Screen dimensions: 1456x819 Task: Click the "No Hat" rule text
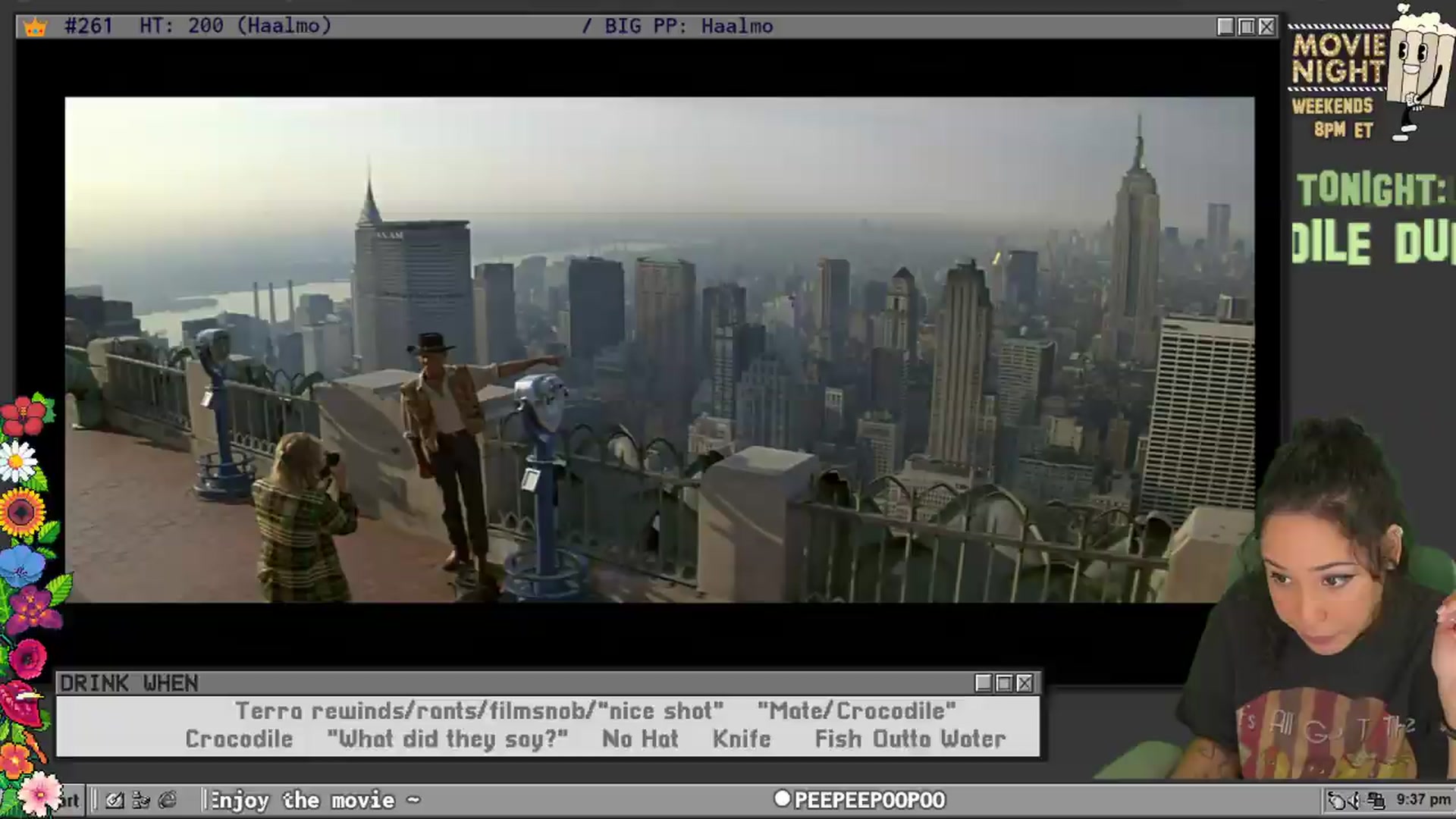[x=640, y=739]
